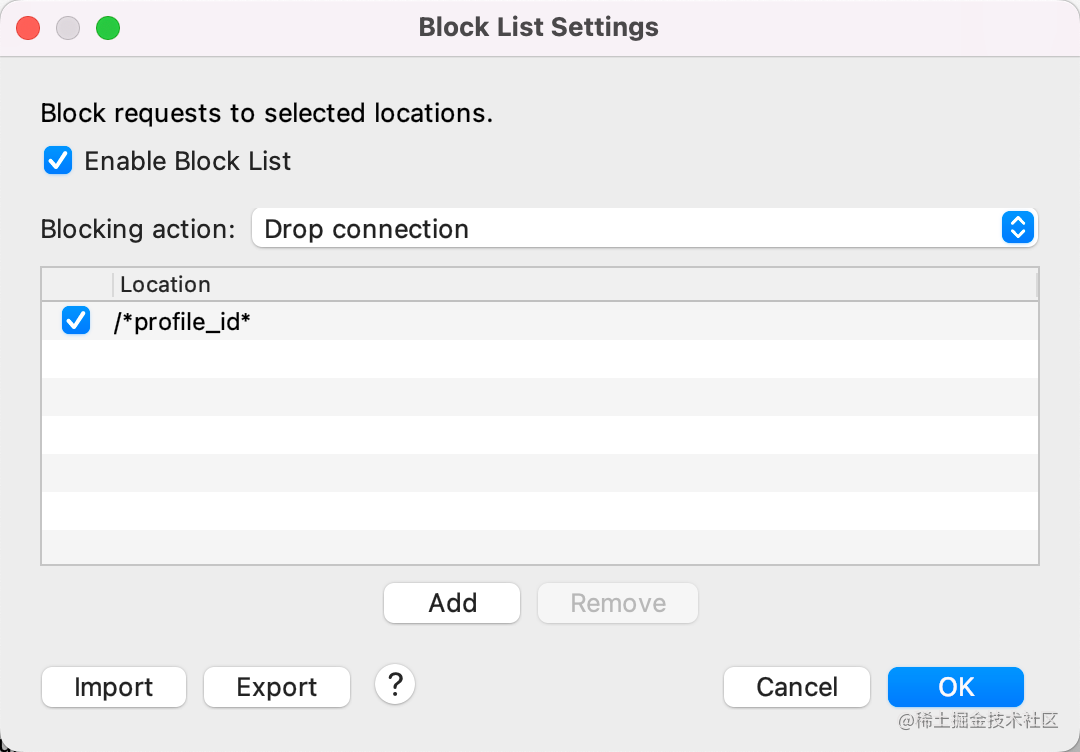1080x752 pixels.
Task: Click the grey minimize window button
Action: pyautogui.click(x=68, y=28)
